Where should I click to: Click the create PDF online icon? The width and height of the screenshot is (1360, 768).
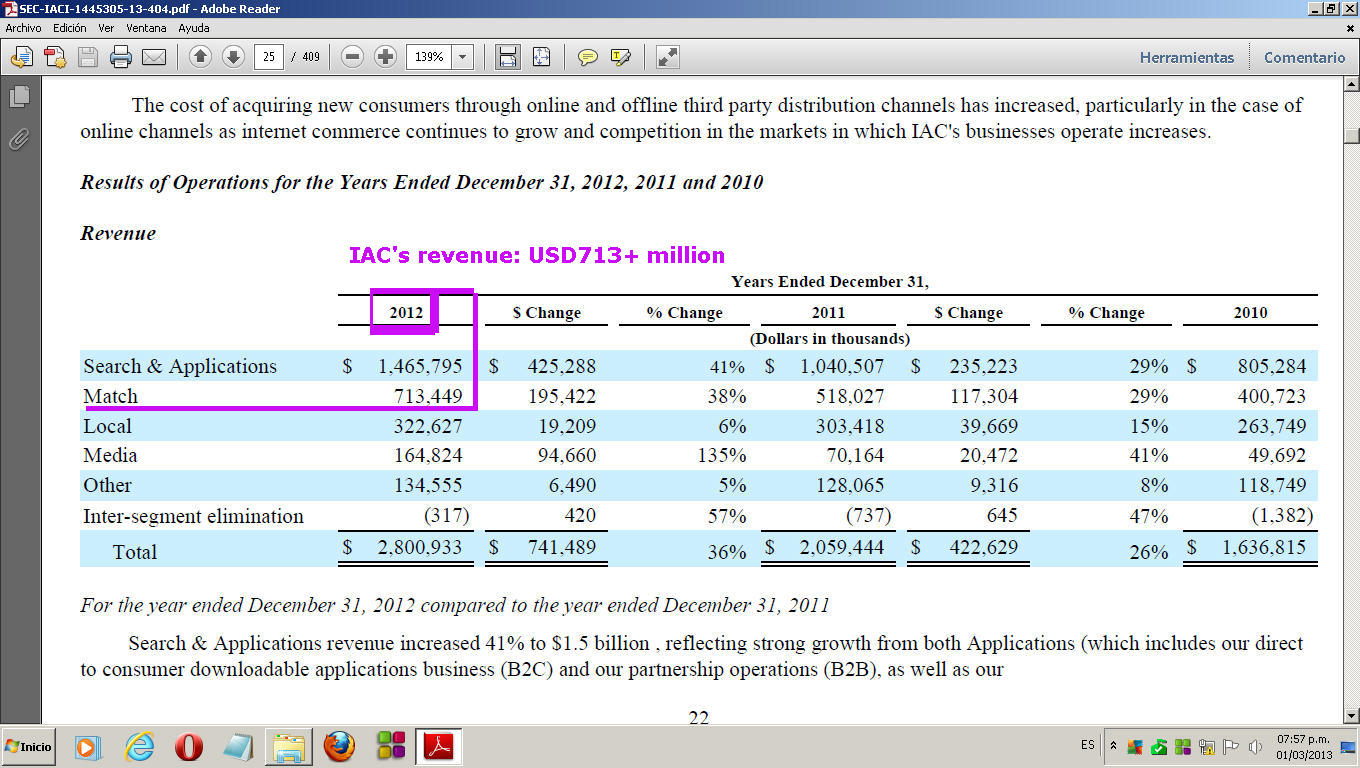55,57
